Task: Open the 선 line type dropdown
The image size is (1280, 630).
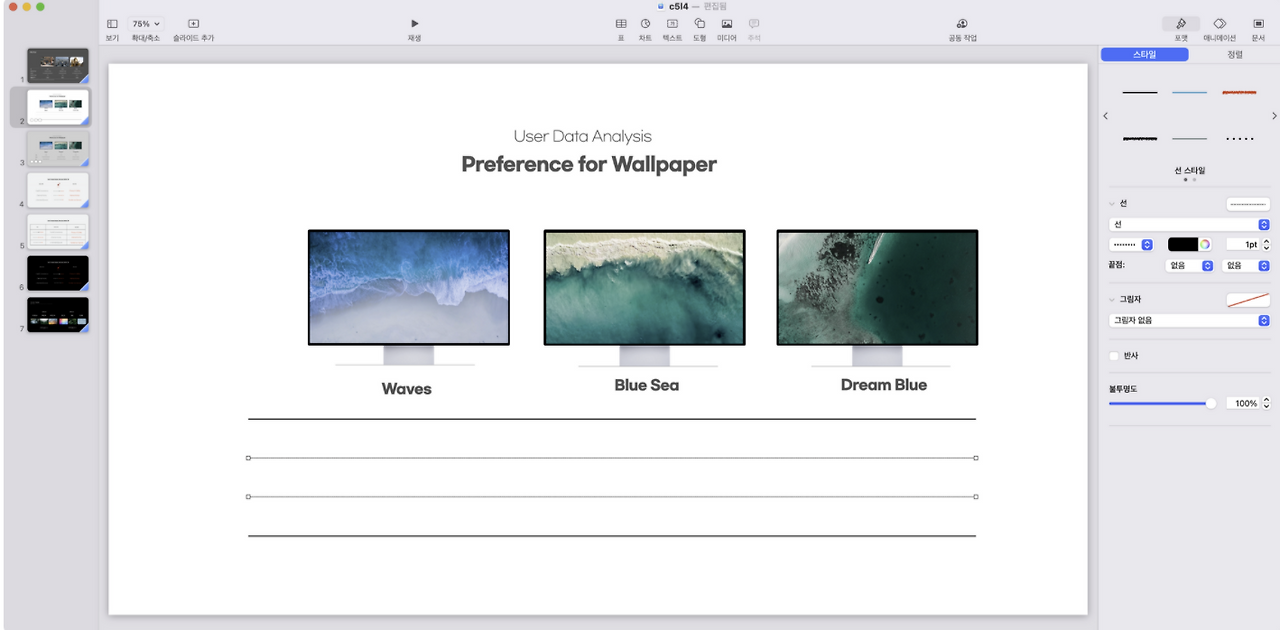Action: coord(1189,225)
